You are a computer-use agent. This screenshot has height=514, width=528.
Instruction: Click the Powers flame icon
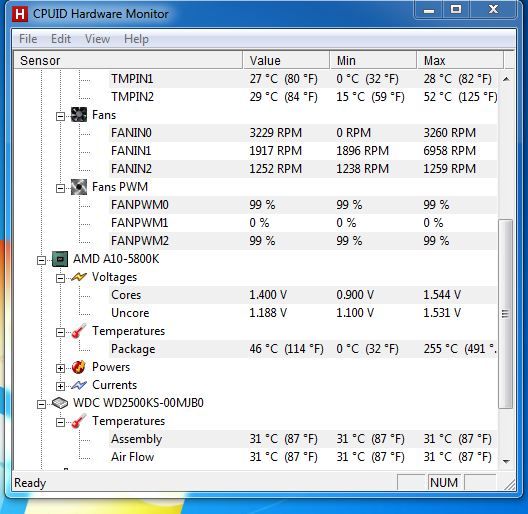(x=79, y=367)
